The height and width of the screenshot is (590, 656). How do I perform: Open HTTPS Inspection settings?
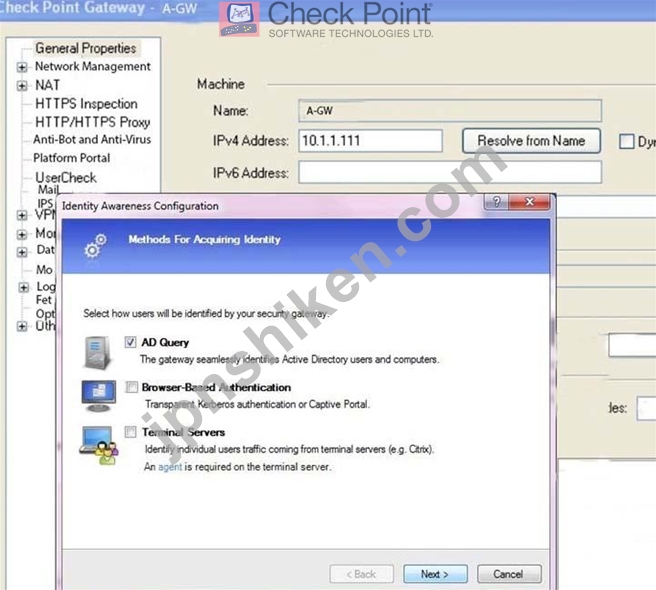86,103
